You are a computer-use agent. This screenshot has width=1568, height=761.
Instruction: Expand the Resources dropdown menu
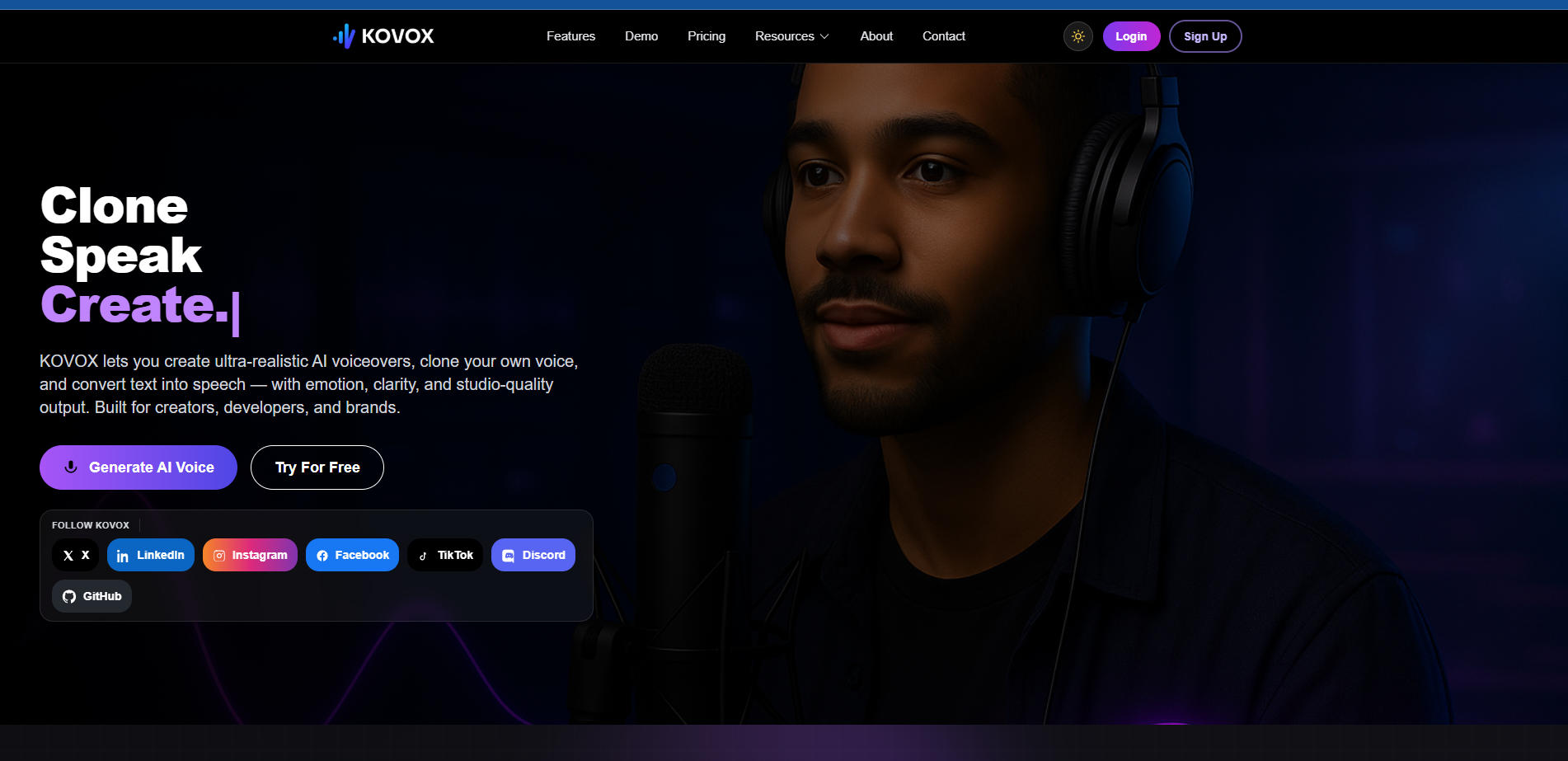point(792,36)
